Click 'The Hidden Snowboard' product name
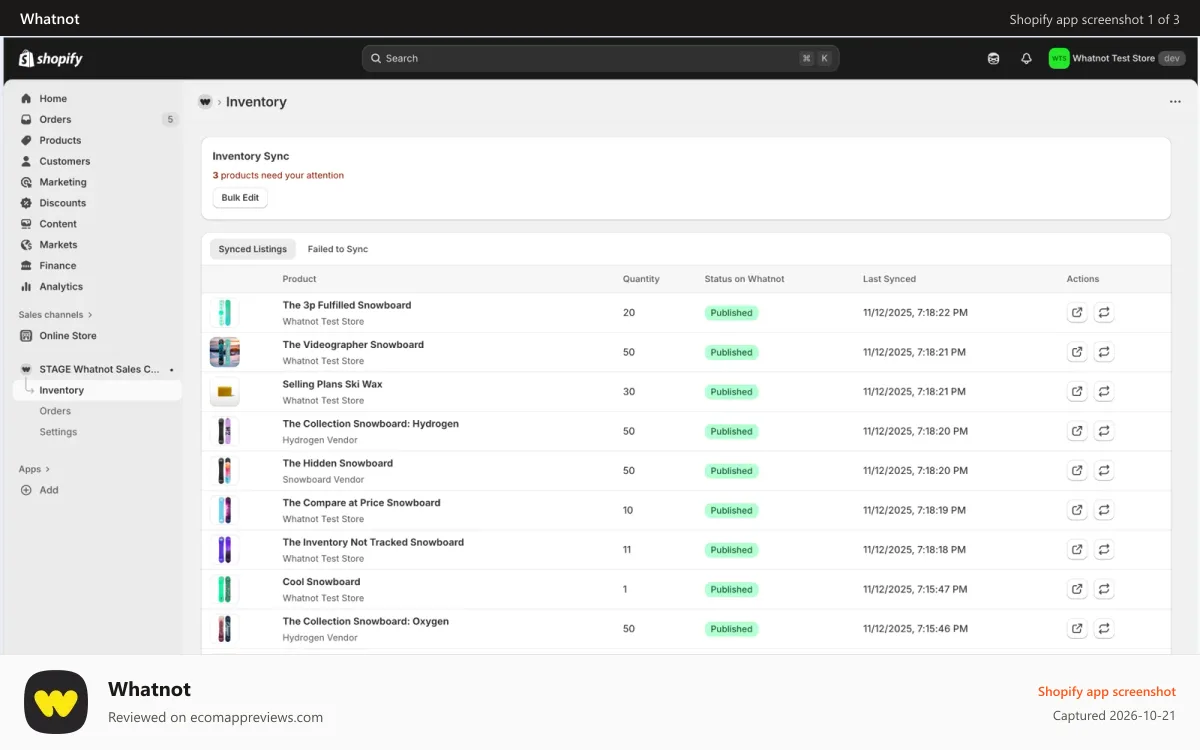This screenshot has height=750, width=1200. pyautogui.click(x=337, y=464)
